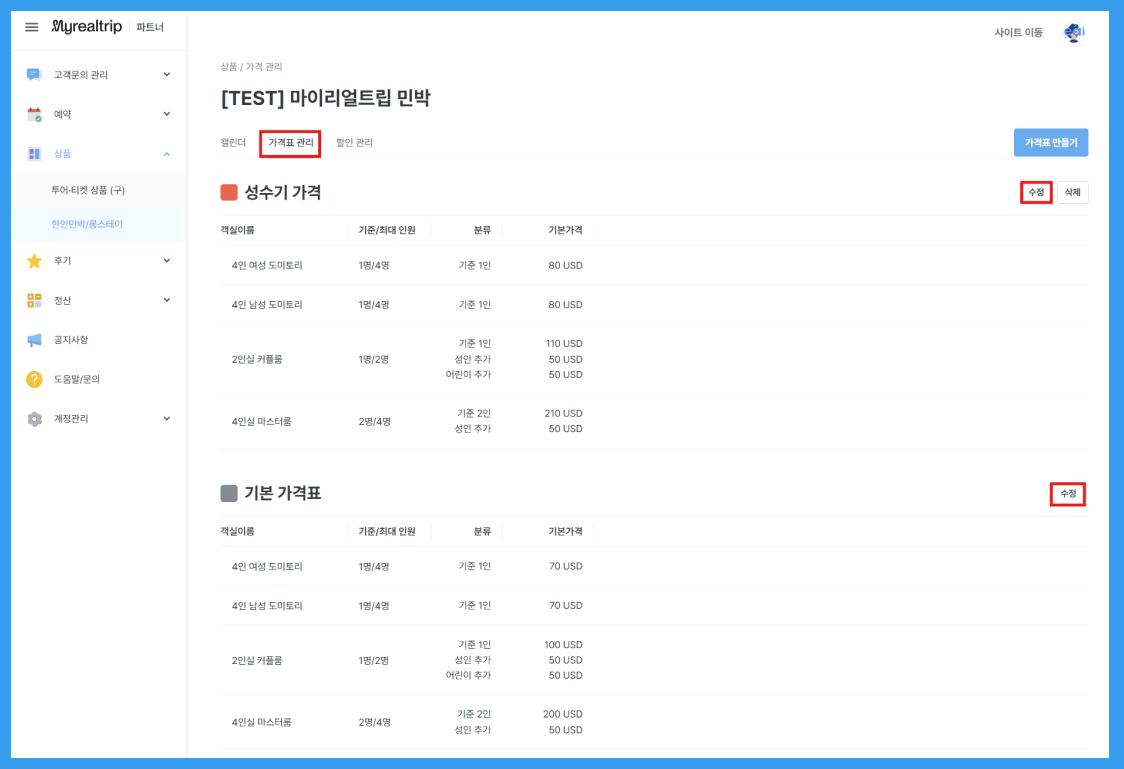Click the 상품 product icon in sidebar
The width and height of the screenshot is (1124, 769).
(34, 154)
